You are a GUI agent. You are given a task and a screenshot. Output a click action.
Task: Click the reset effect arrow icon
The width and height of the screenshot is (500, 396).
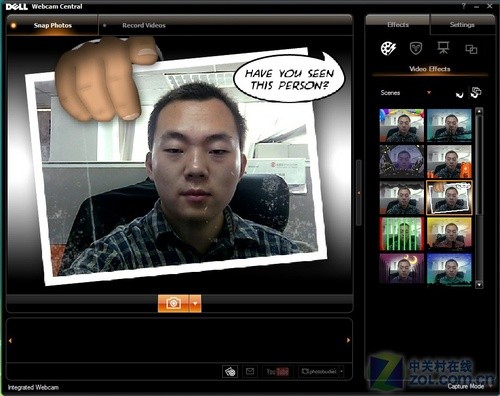click(x=460, y=94)
